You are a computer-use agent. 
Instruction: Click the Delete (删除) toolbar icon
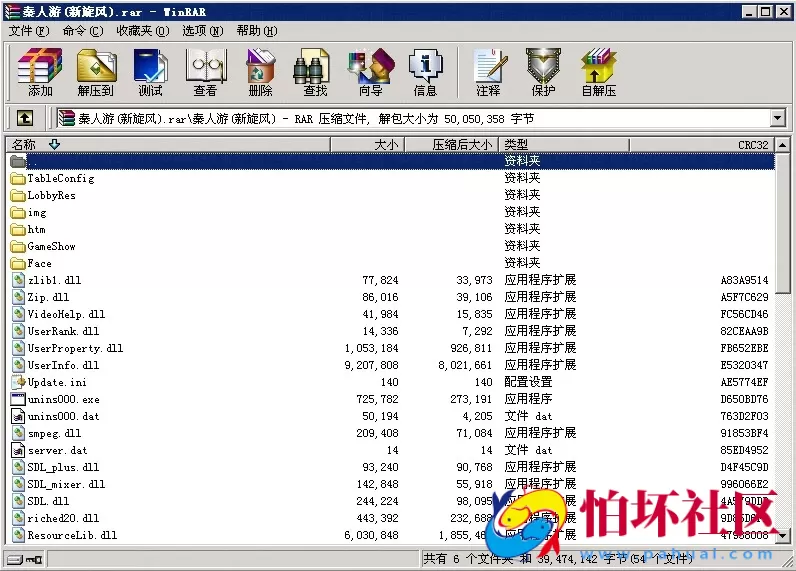point(260,72)
